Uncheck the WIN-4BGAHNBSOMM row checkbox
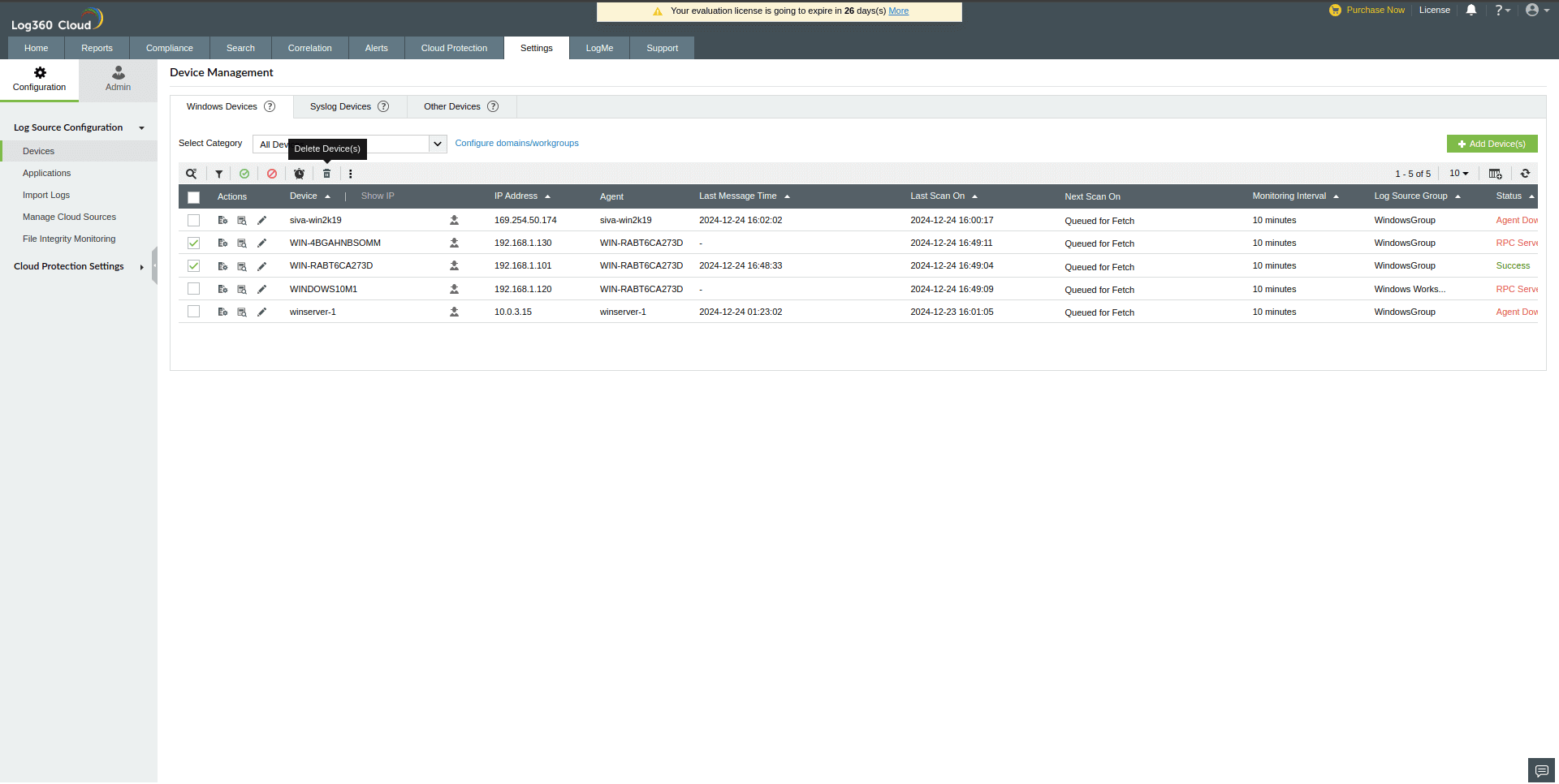The image size is (1559, 784). tap(193, 242)
